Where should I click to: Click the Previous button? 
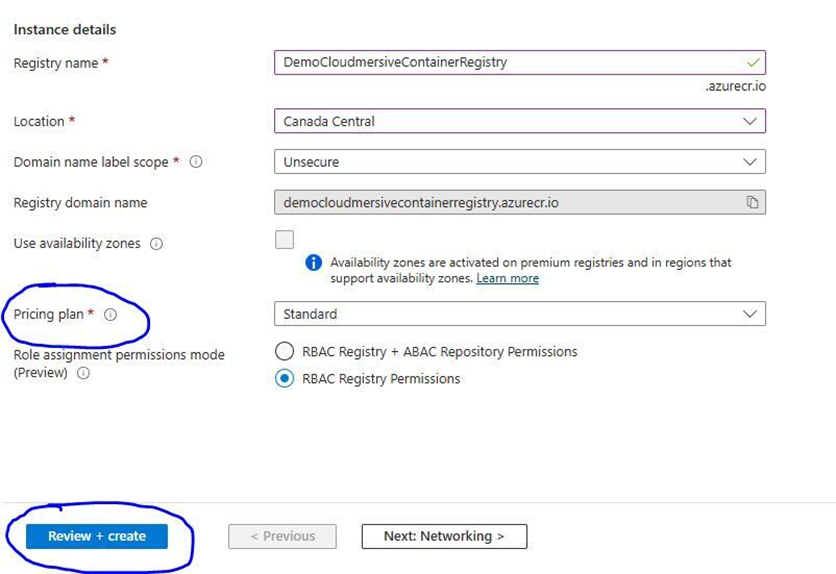coord(283,536)
